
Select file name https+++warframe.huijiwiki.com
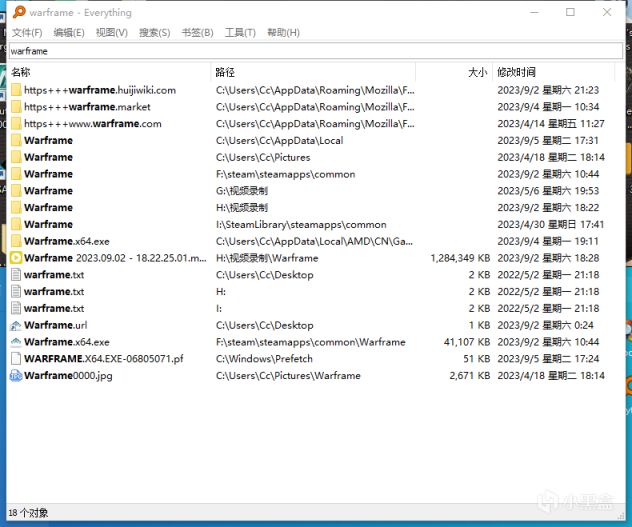pyautogui.click(x=100, y=90)
